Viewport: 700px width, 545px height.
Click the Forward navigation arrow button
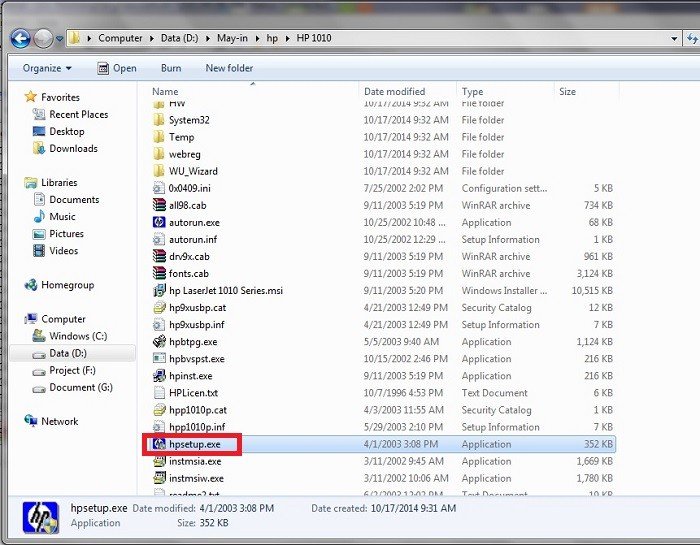(43, 39)
